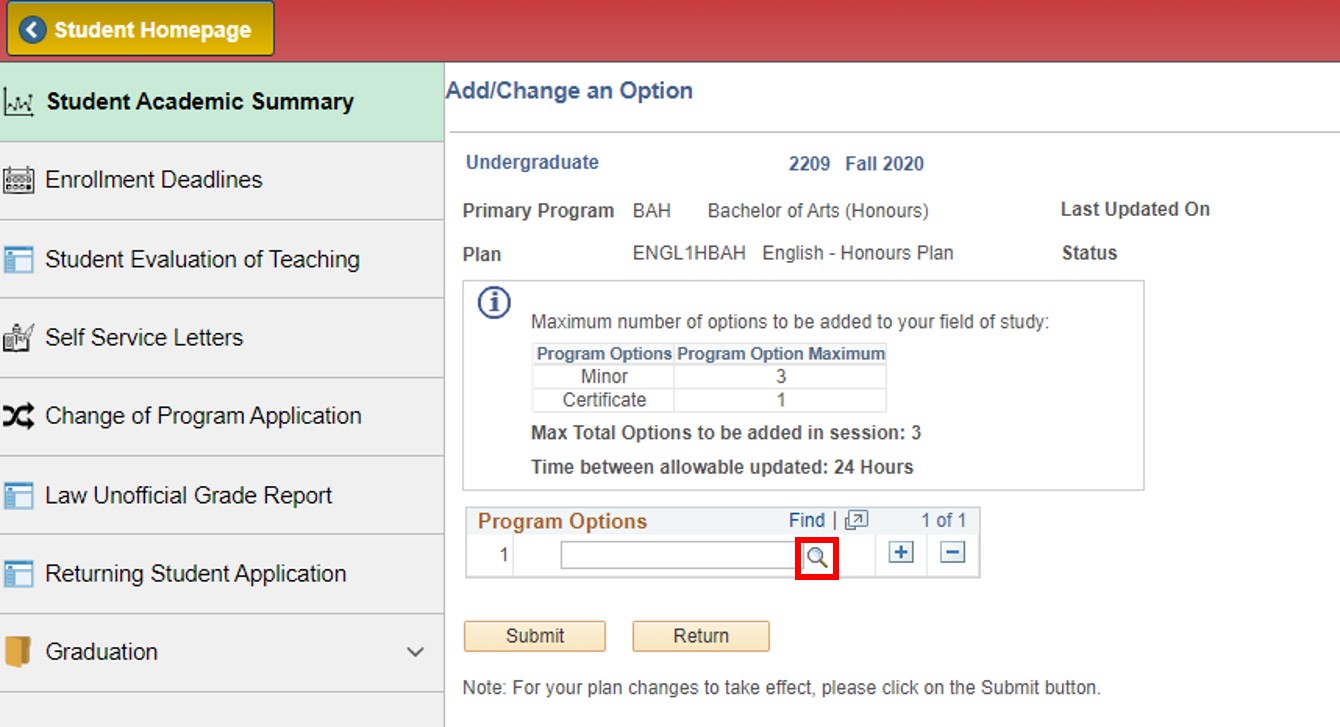Click the empty program option input field
This screenshot has width=1340, height=727.
680,557
